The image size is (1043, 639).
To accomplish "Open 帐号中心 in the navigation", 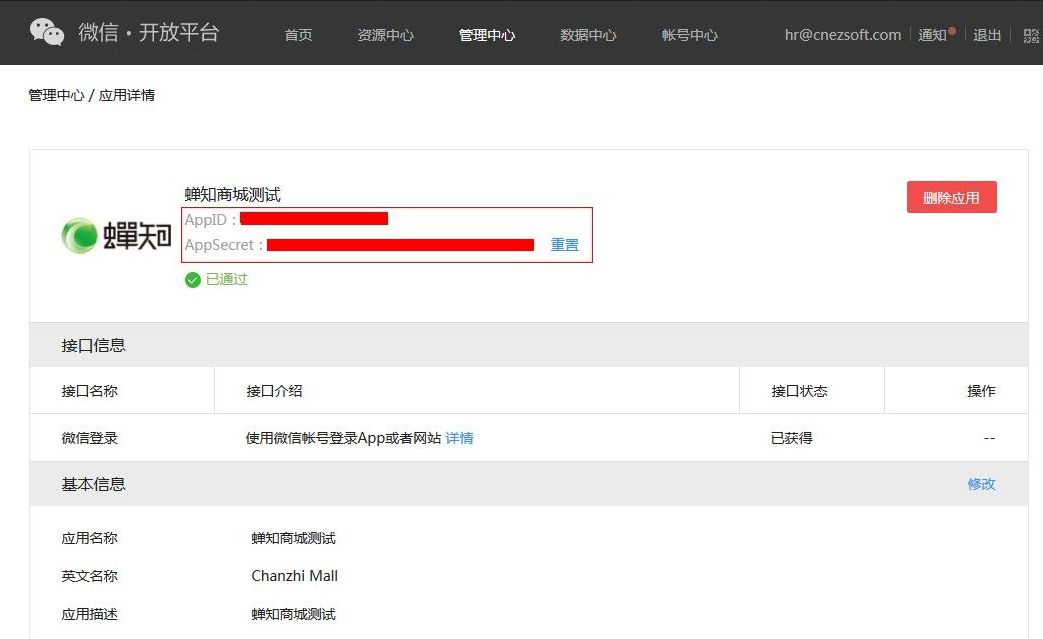I will [x=690, y=35].
